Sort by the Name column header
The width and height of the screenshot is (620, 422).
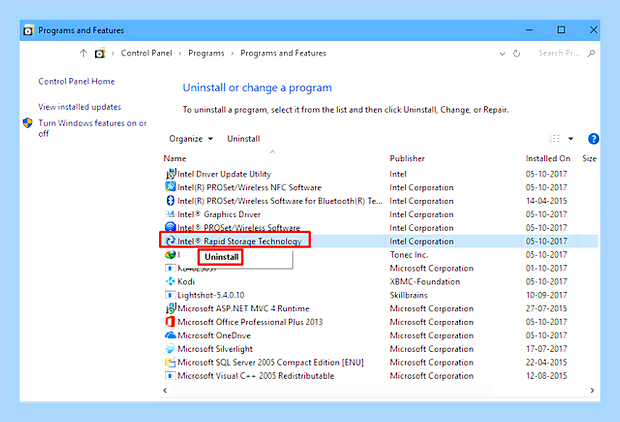[175, 158]
